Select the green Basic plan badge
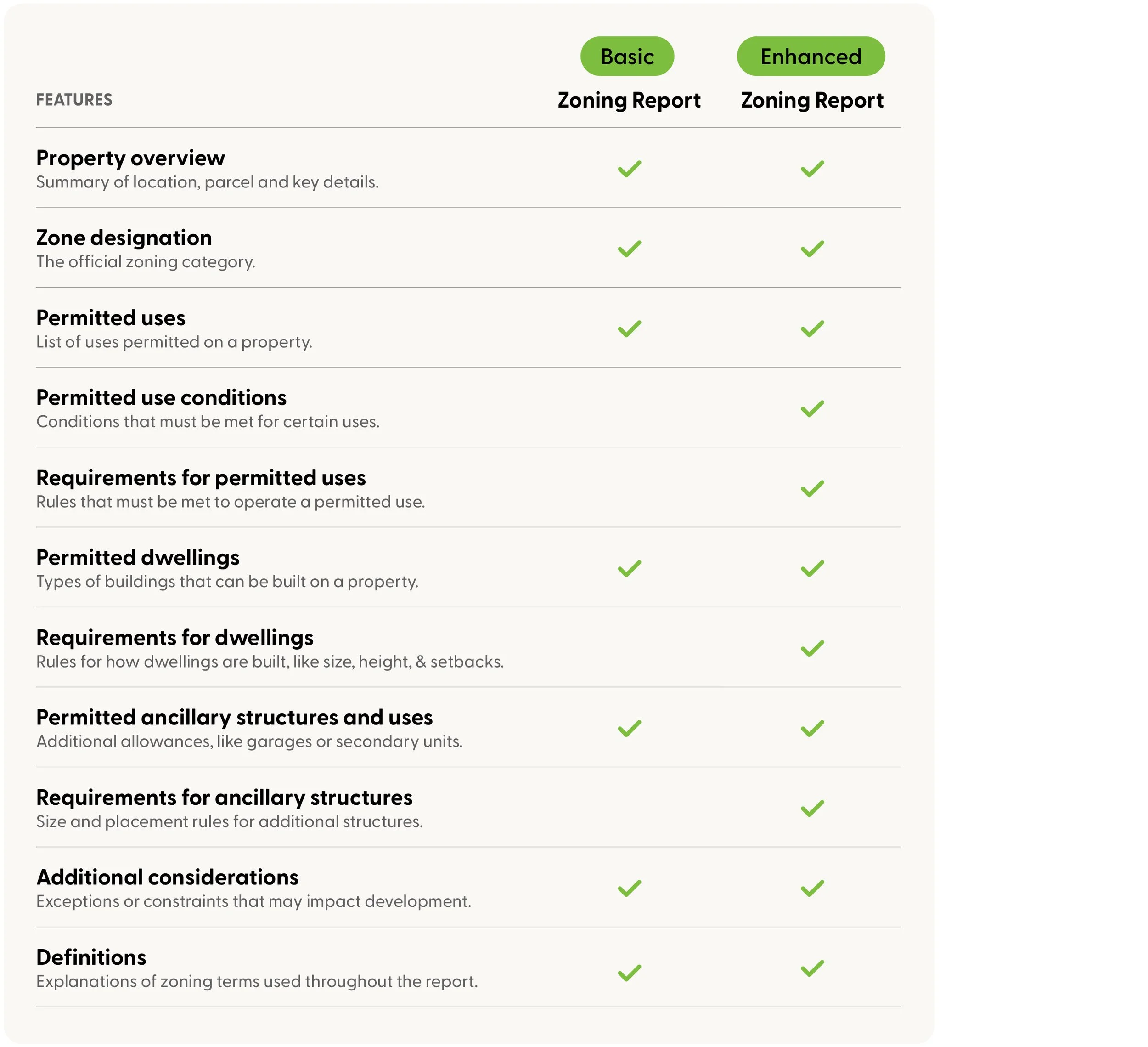The width and height of the screenshot is (1148, 1047). pos(627,57)
